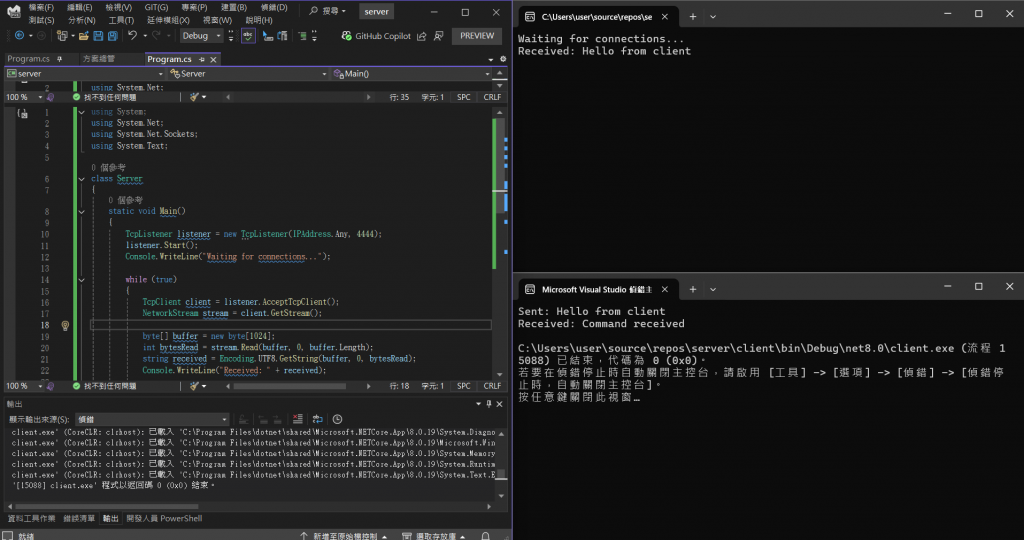
Task: Open the server project dropdown in navigation bar
Action: tap(85, 74)
